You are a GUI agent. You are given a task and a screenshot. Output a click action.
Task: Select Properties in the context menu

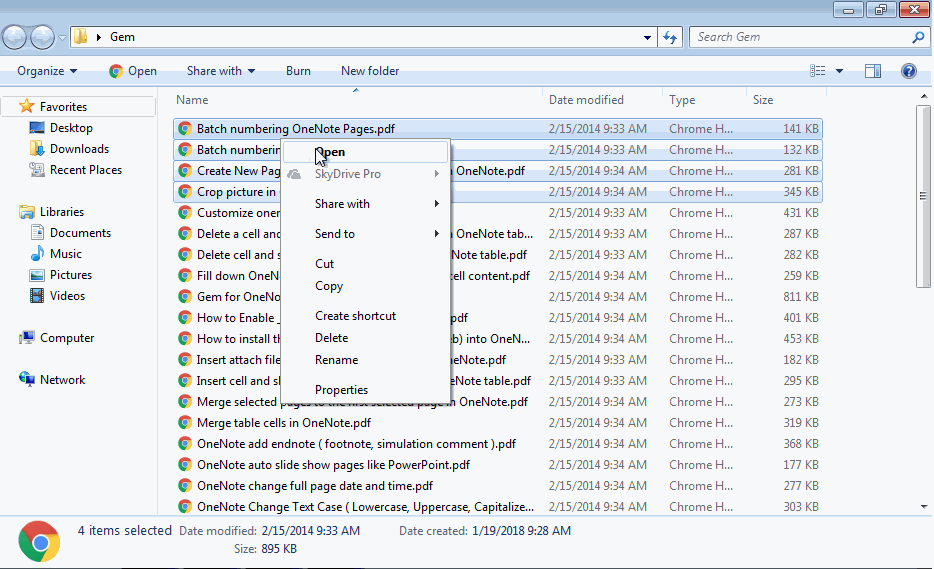[341, 390]
